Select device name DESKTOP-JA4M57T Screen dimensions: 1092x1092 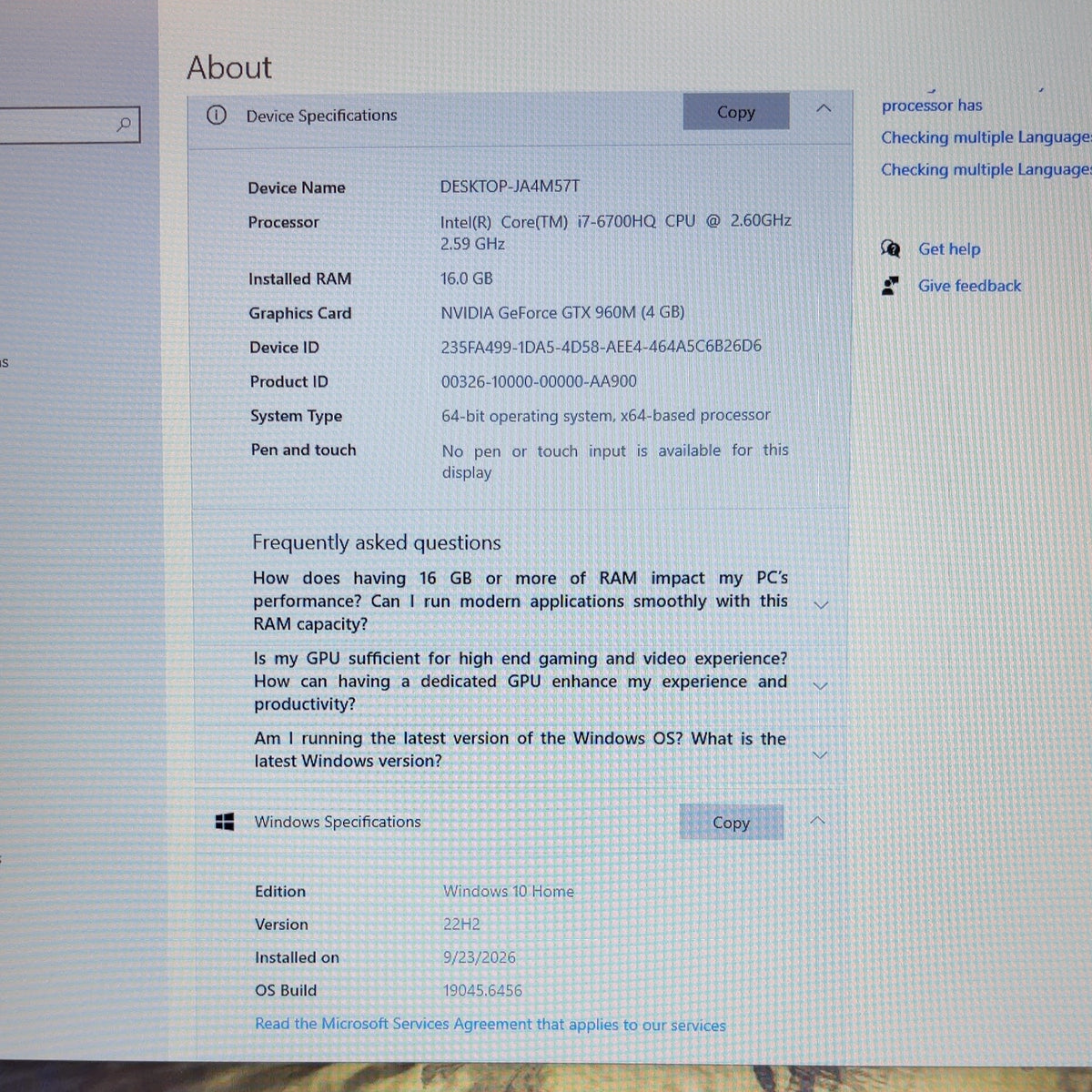pyautogui.click(x=510, y=186)
